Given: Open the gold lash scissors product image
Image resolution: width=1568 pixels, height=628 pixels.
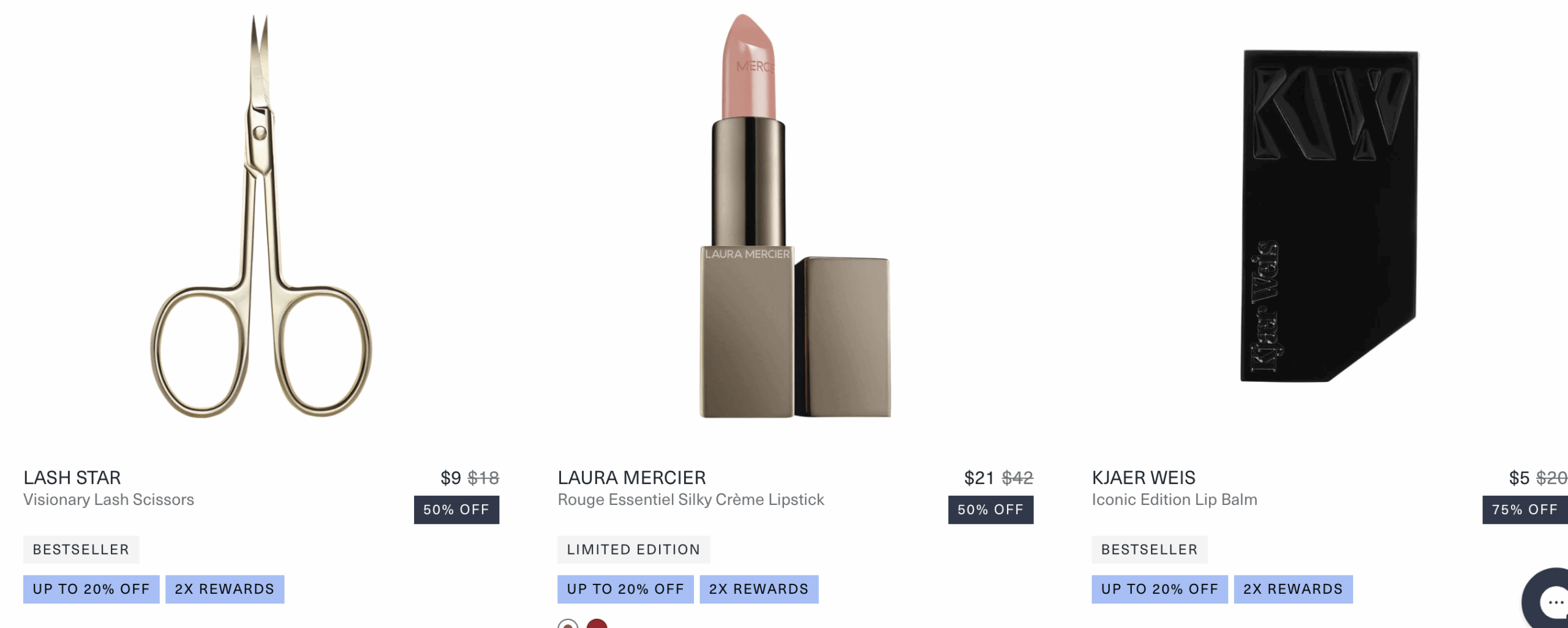Looking at the screenshot, I should tap(262, 216).
